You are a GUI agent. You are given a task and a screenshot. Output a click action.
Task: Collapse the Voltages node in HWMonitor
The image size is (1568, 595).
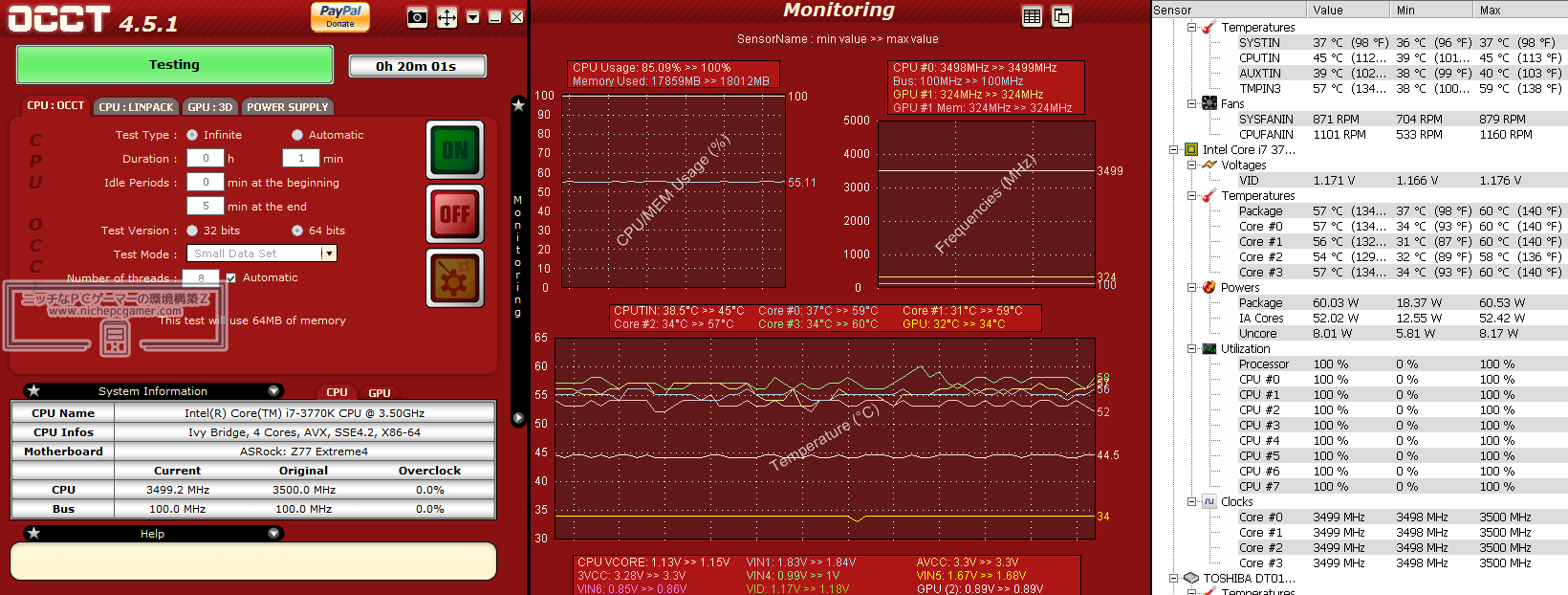1191,165
